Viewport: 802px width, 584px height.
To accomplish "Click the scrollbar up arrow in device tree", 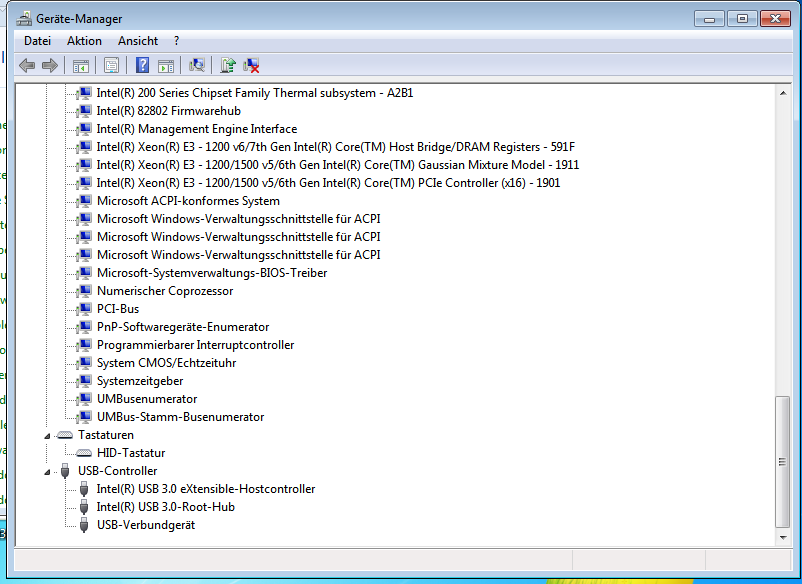I will pos(783,93).
